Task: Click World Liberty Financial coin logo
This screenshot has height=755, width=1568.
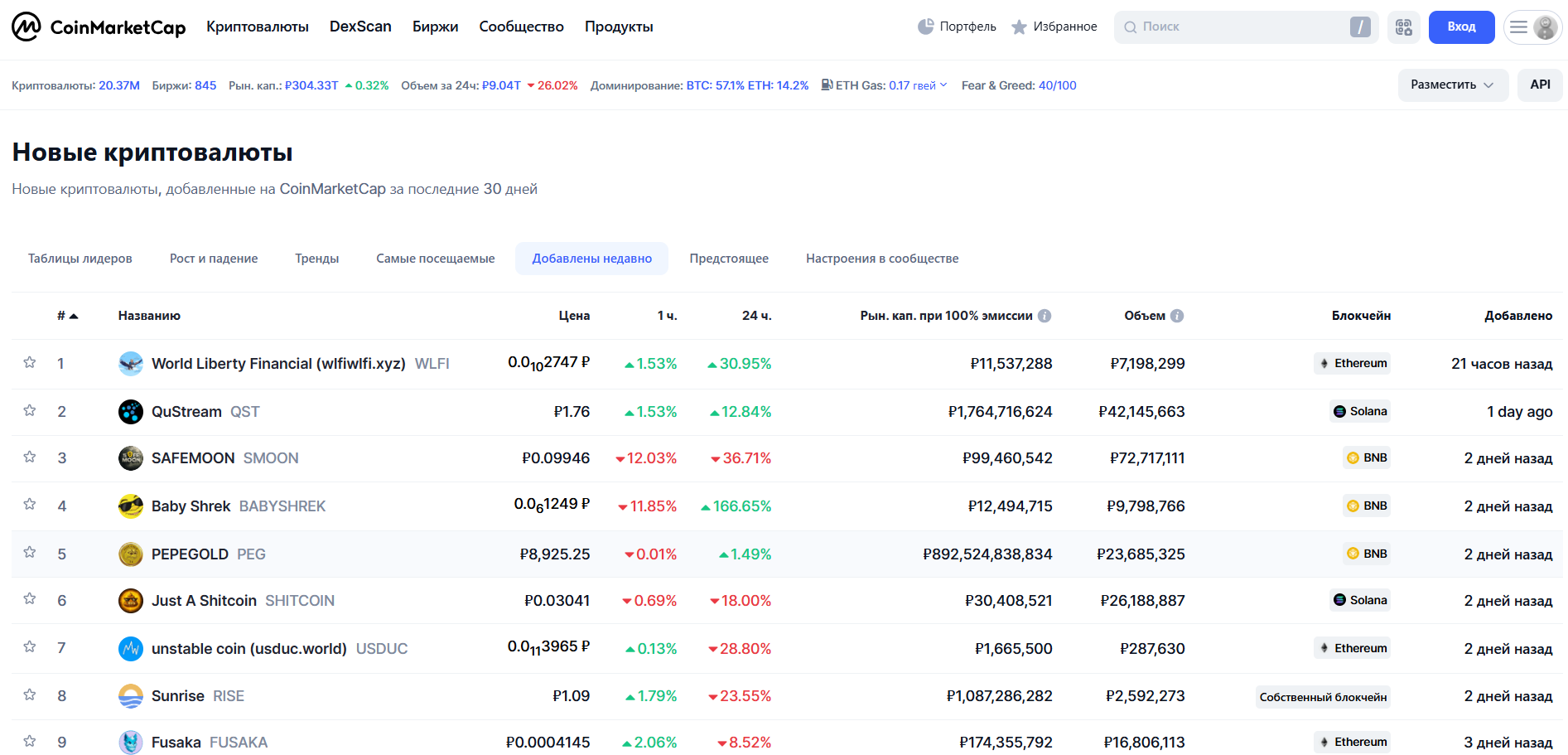Action: tap(131, 364)
